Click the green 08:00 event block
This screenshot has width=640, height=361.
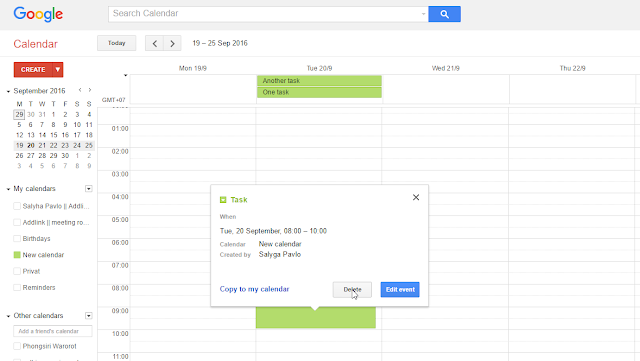(316, 318)
